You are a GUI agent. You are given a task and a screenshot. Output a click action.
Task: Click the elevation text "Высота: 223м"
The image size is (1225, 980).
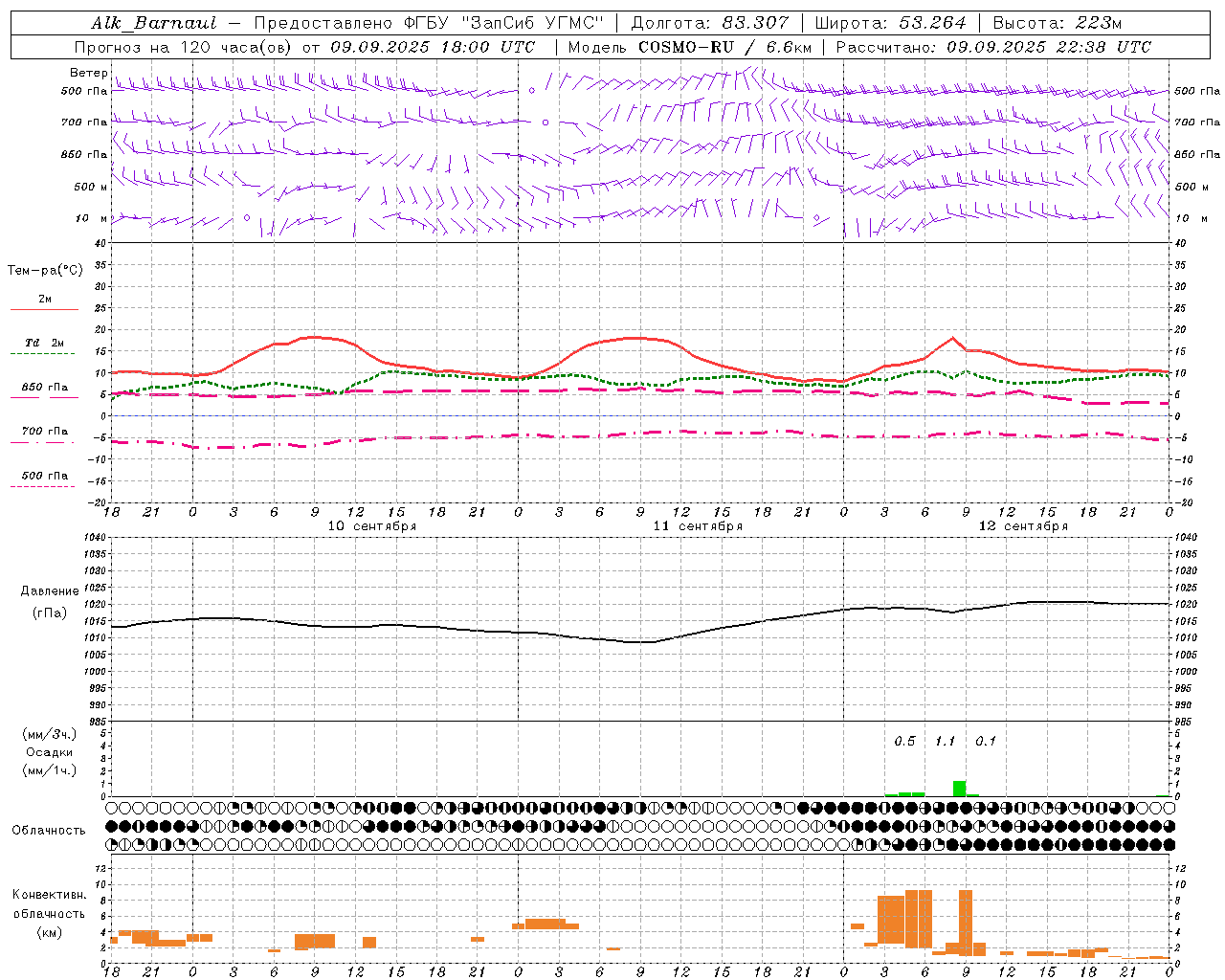(x=1058, y=23)
